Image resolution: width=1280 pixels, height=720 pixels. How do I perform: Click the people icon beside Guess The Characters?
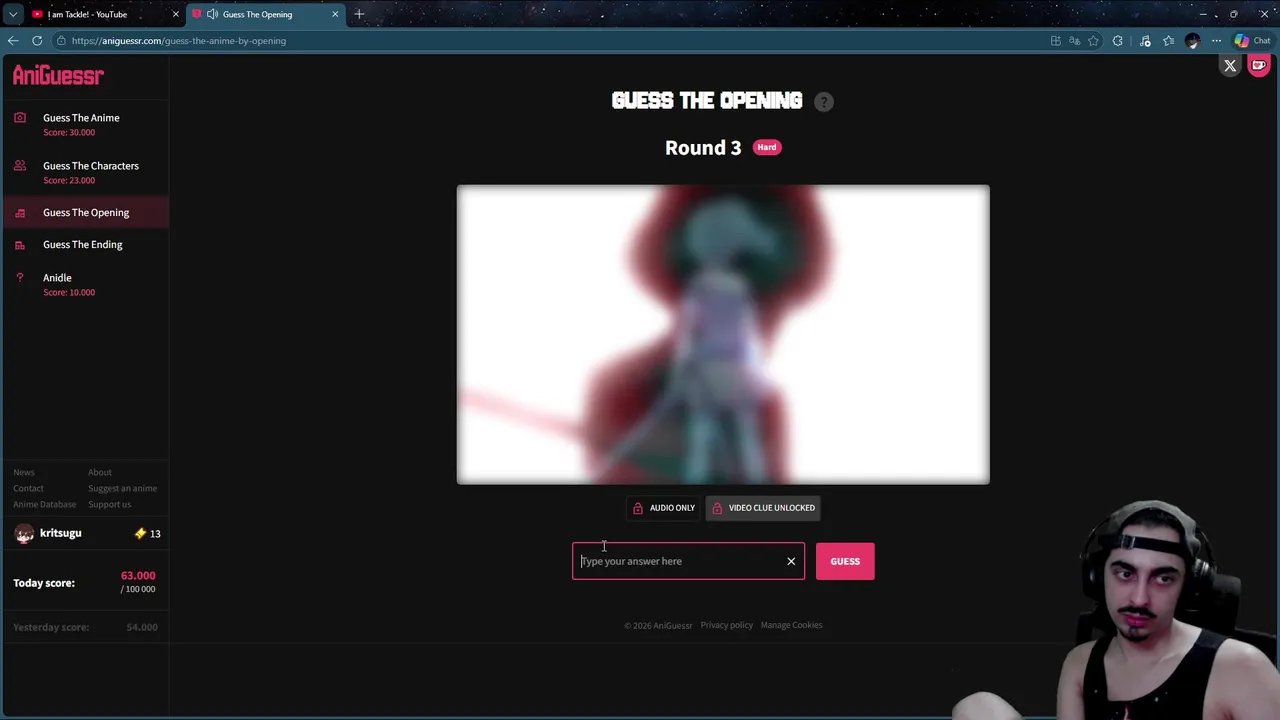[x=20, y=166]
